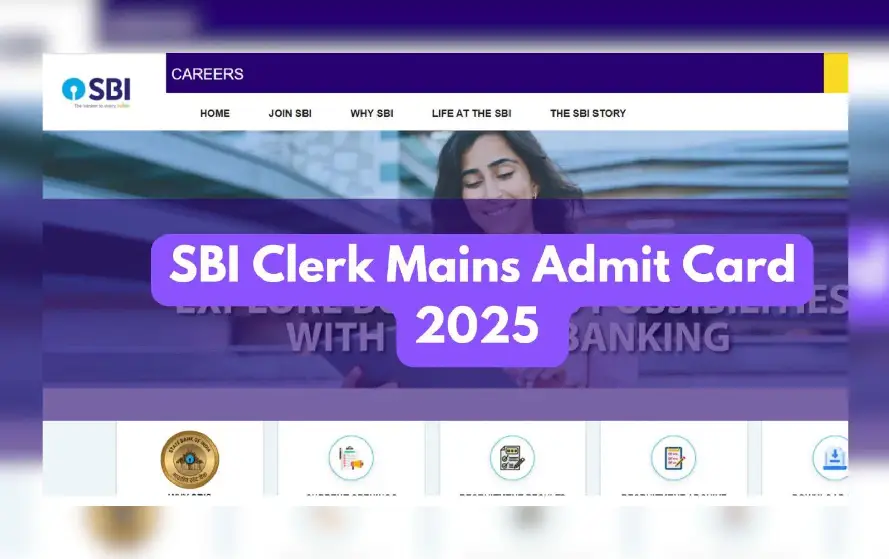Image resolution: width=889 pixels, height=559 pixels.
Task: Open the JOIN SBI menu
Action: [290, 113]
